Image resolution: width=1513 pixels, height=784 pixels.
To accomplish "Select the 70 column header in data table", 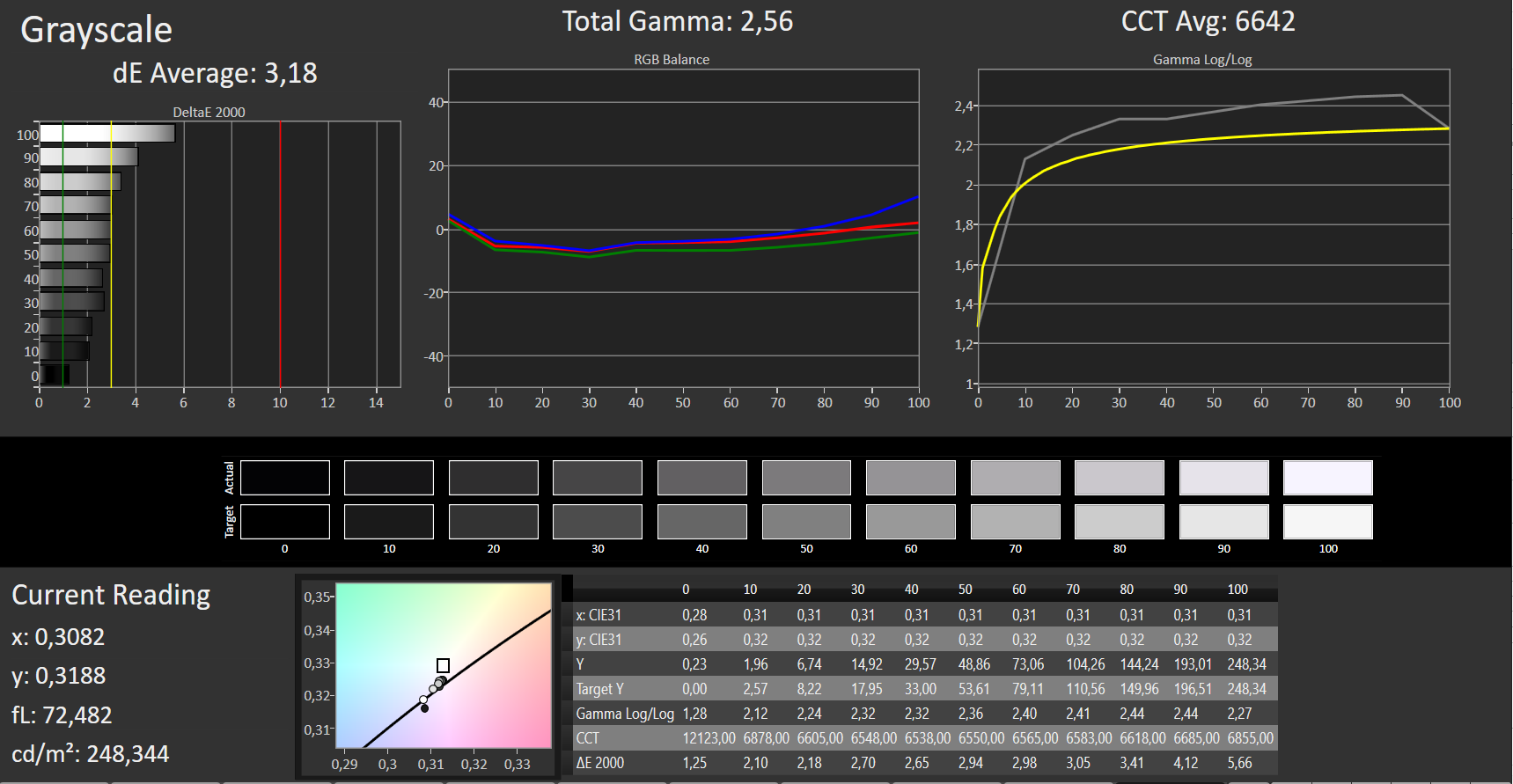I will (x=1072, y=590).
